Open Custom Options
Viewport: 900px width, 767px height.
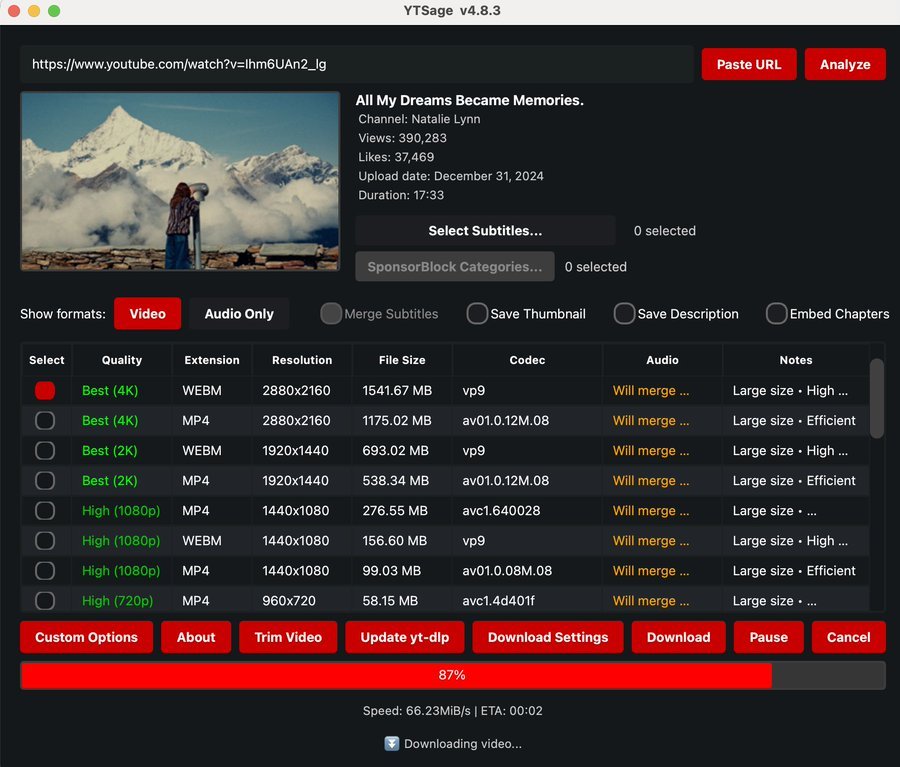click(x=86, y=637)
